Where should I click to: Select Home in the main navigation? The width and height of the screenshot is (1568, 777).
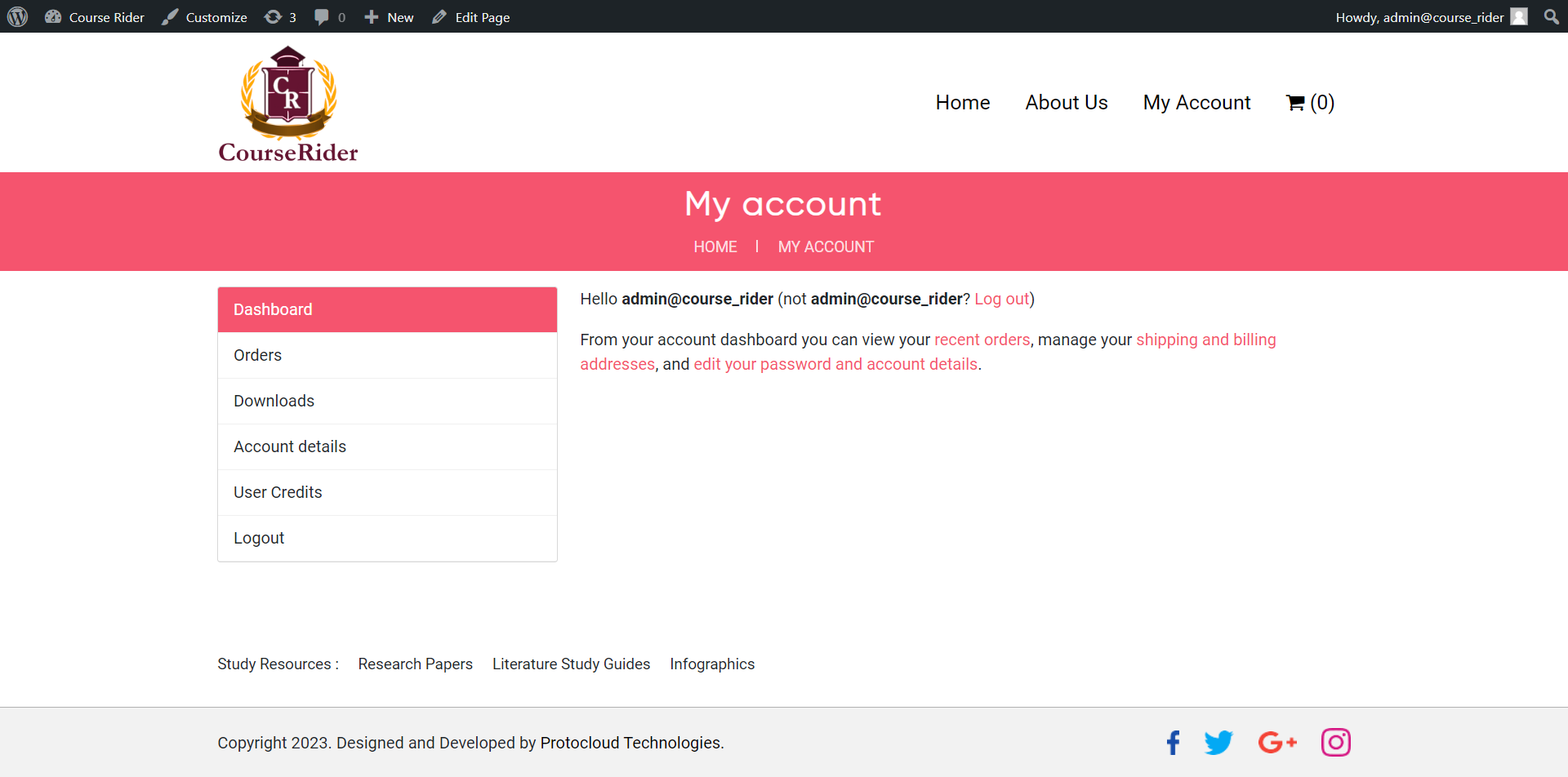click(963, 103)
